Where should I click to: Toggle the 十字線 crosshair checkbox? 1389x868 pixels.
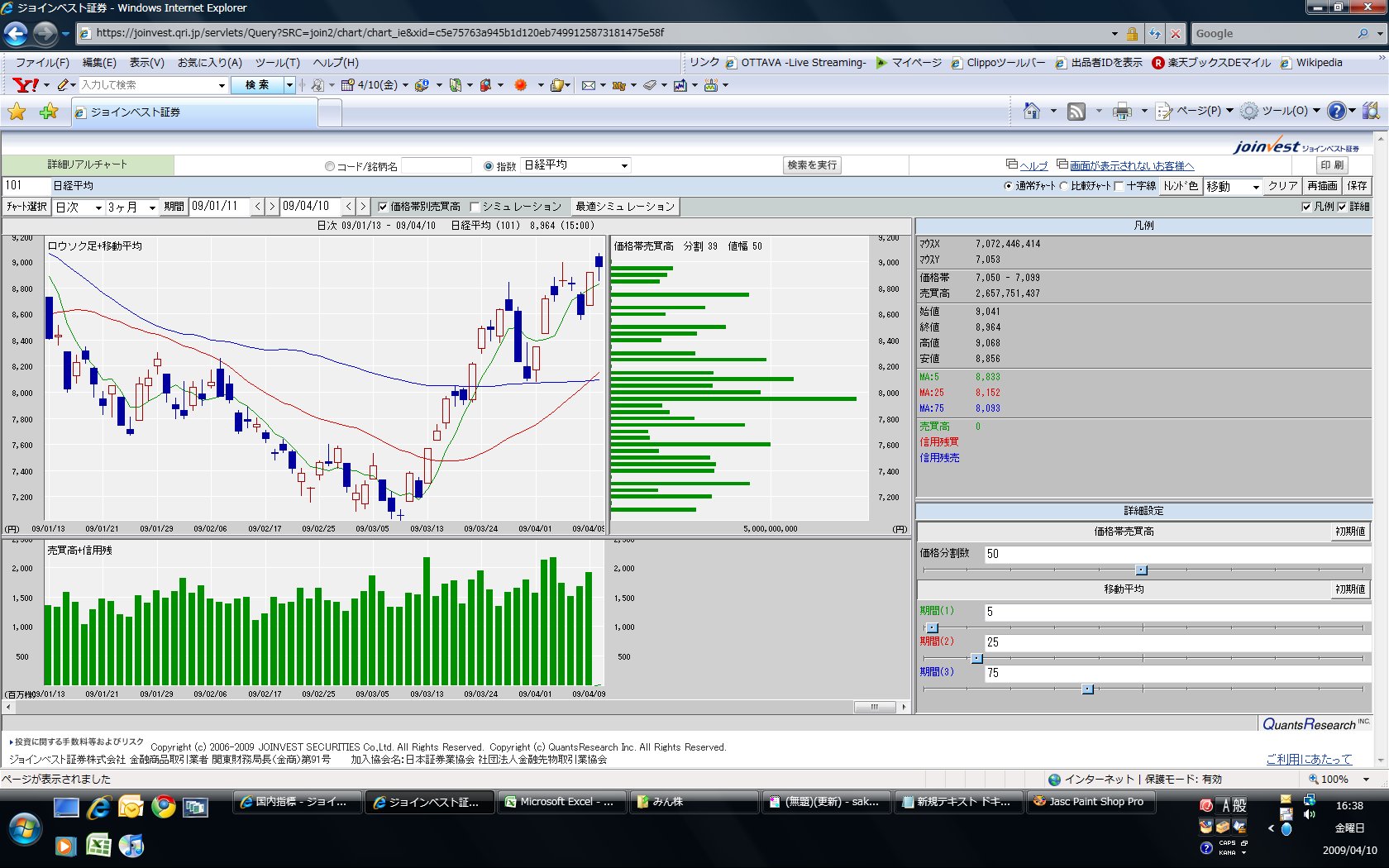1119,186
